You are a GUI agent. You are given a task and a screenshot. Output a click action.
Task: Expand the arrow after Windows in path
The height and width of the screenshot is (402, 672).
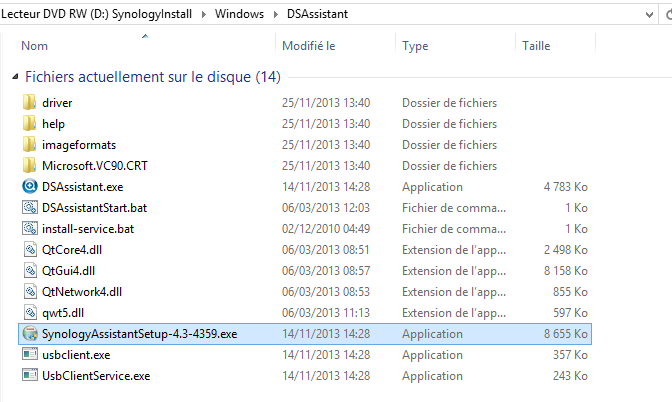pos(276,15)
